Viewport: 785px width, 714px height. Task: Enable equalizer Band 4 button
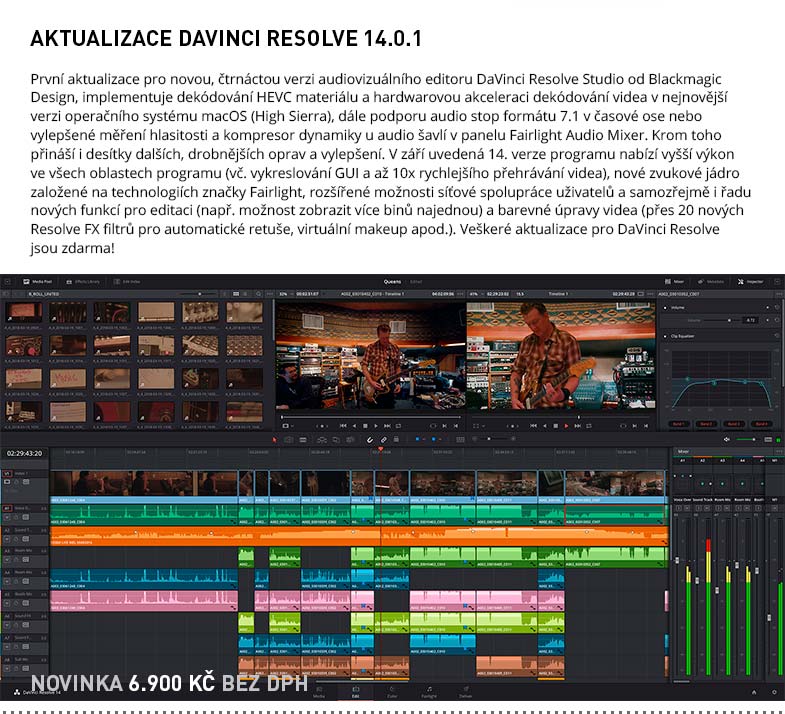click(x=761, y=424)
